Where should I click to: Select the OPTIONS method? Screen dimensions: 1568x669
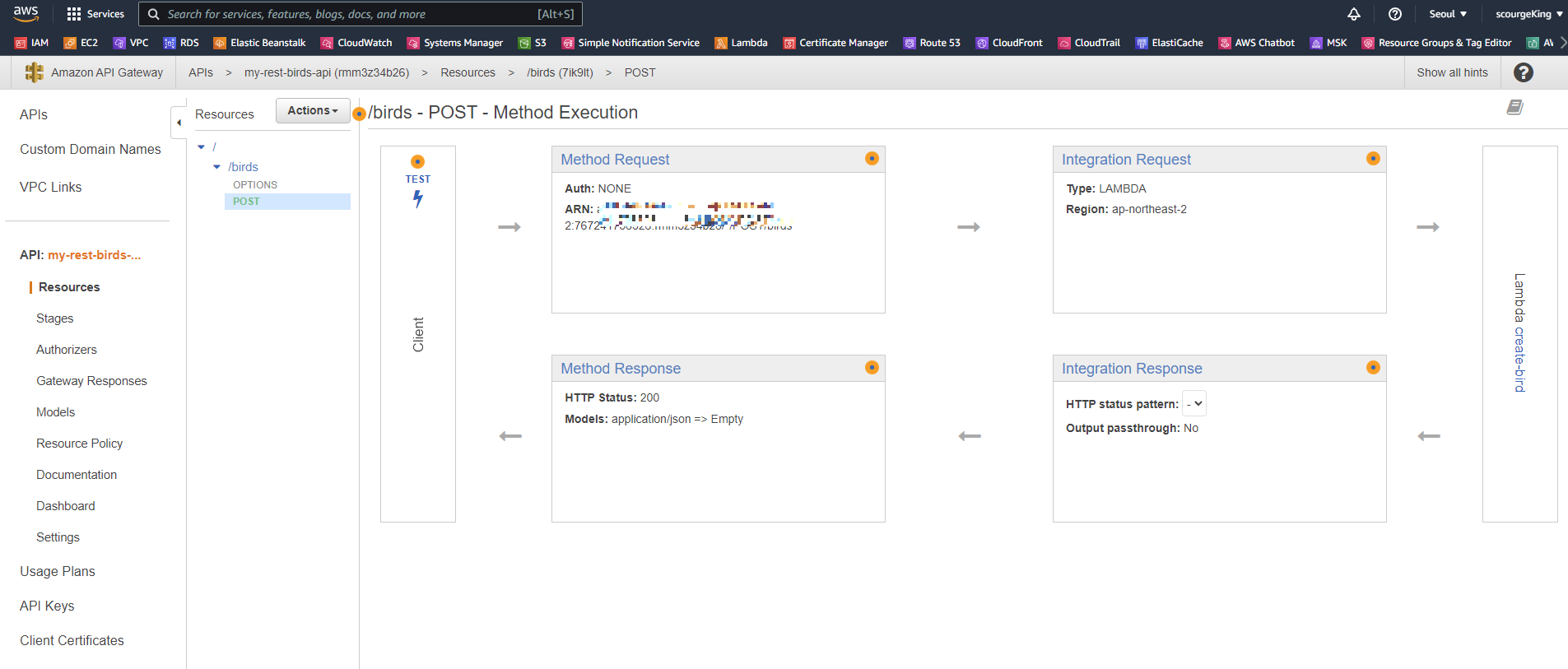click(x=255, y=185)
